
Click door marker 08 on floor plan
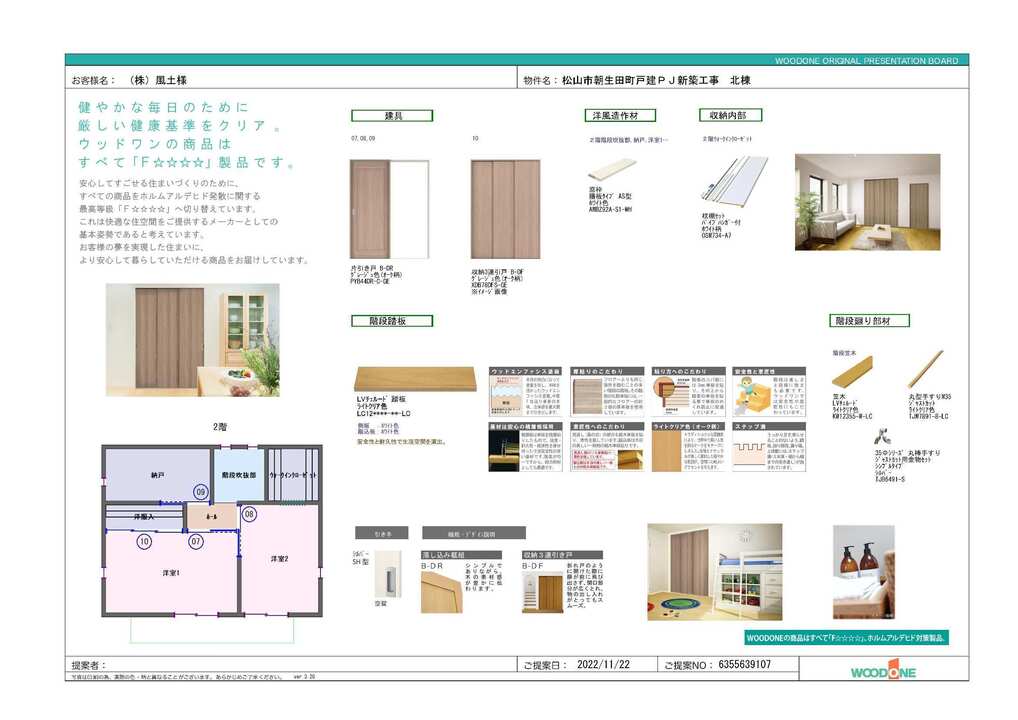click(x=249, y=514)
